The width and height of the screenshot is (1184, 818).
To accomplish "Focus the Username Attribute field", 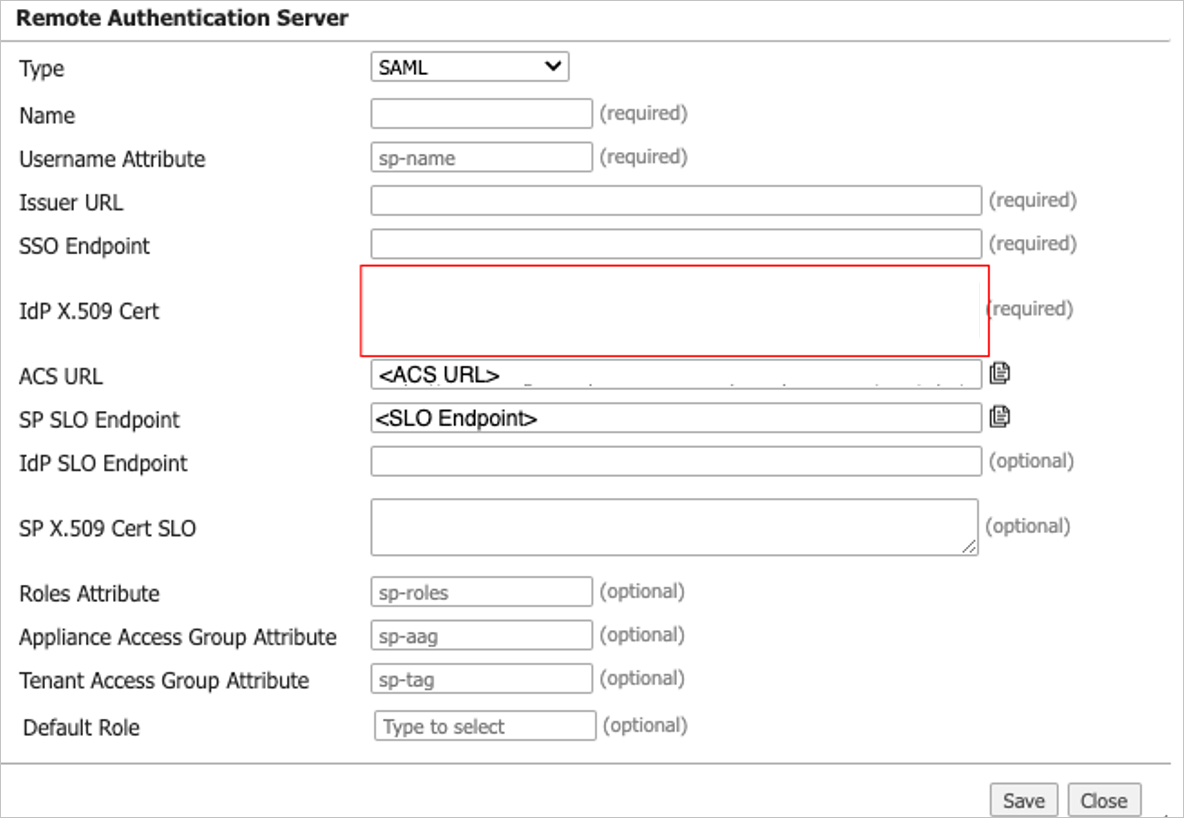I will 482,157.
